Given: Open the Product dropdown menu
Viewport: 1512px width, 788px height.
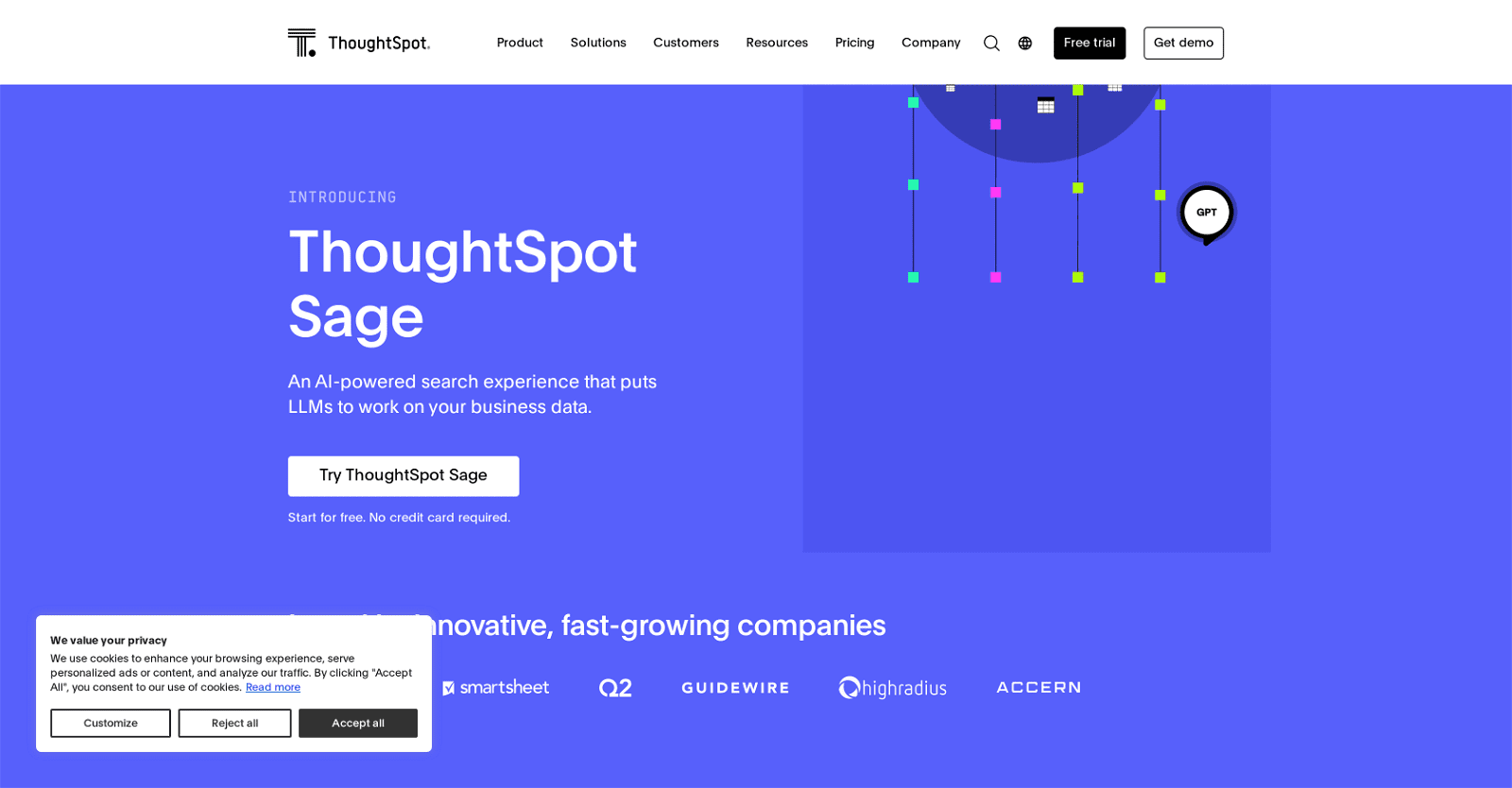Looking at the screenshot, I should 520,43.
